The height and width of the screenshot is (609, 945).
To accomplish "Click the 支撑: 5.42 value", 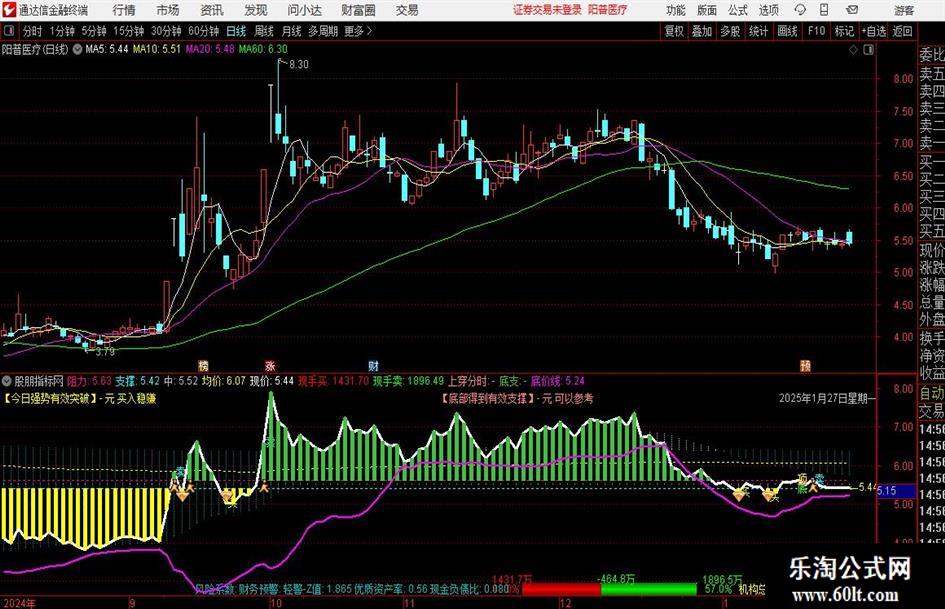I will (137, 381).
